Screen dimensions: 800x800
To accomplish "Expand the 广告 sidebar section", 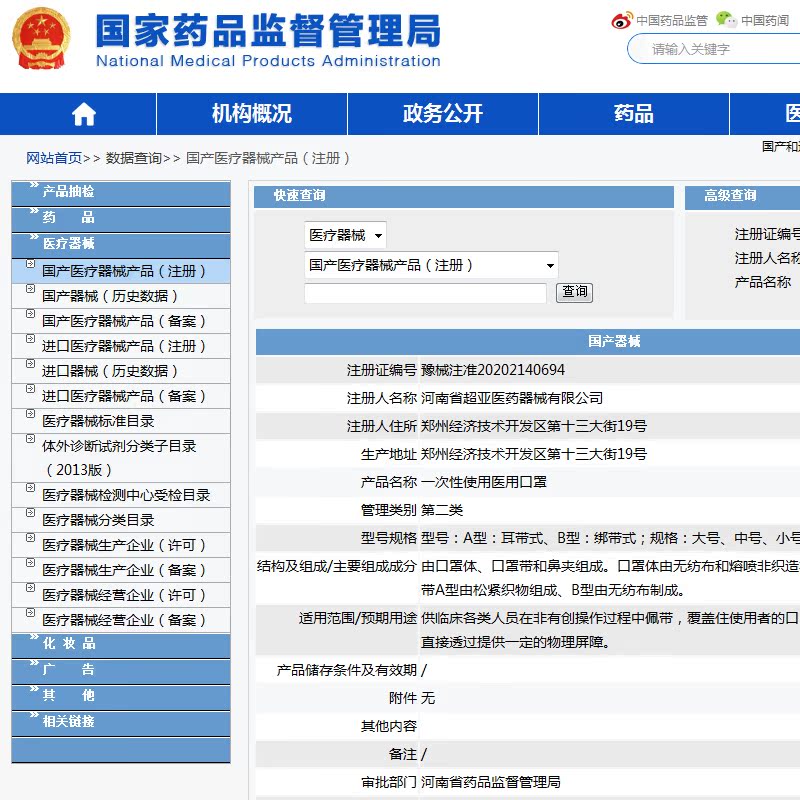I will pyautogui.click(x=121, y=671).
